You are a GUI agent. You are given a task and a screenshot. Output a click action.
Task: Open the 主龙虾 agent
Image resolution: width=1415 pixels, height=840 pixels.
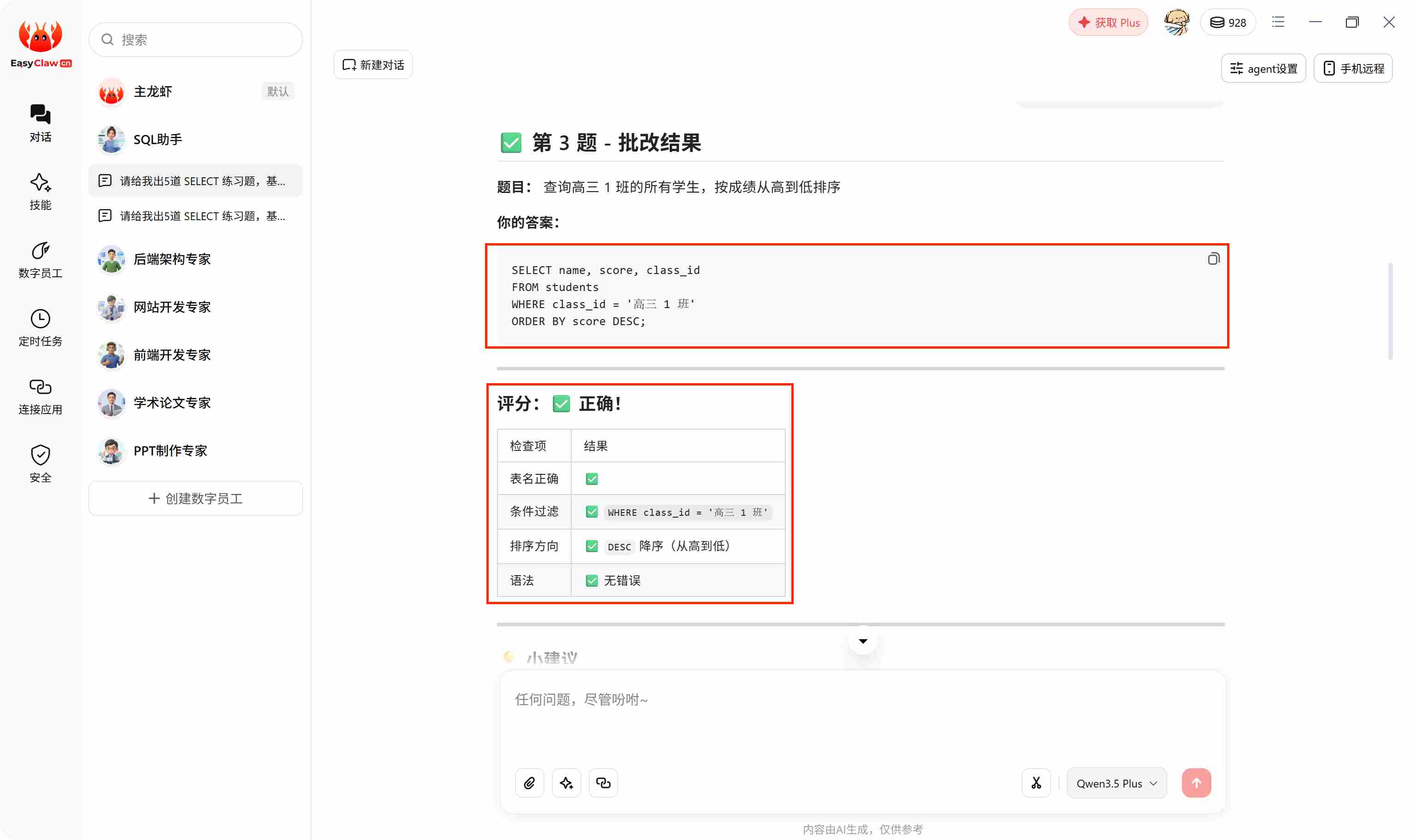point(195,91)
